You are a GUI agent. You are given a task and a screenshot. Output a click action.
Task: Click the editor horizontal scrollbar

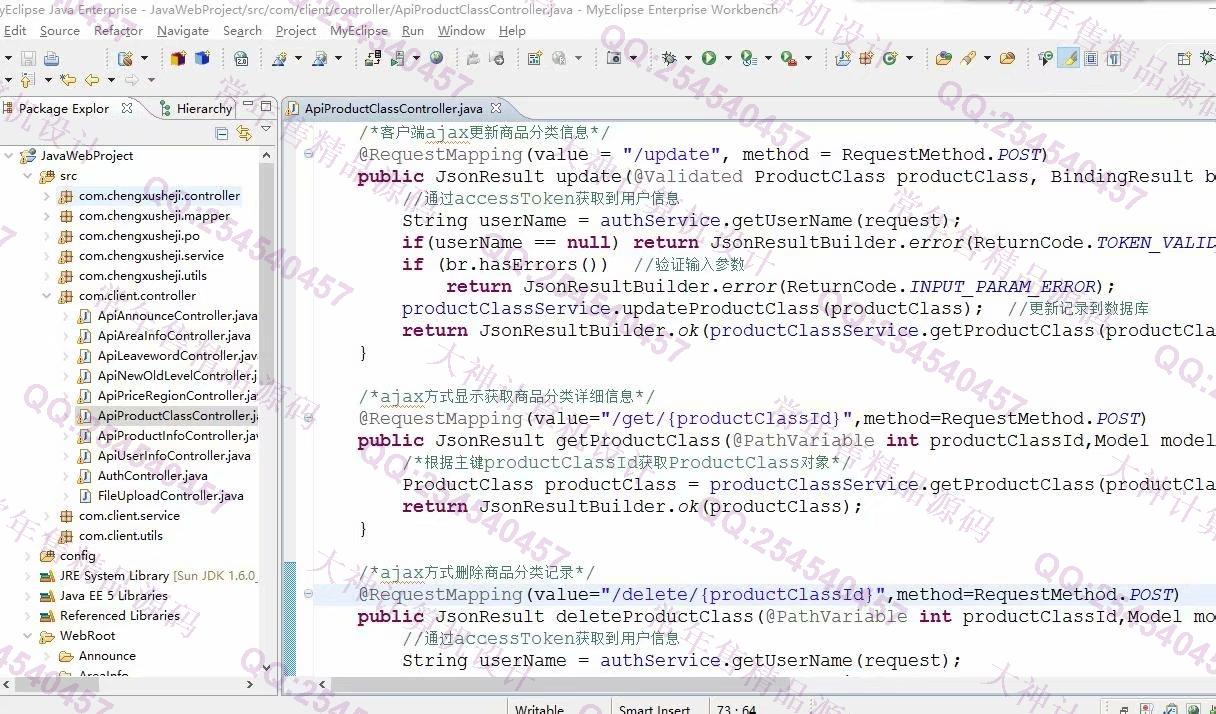pos(560,686)
